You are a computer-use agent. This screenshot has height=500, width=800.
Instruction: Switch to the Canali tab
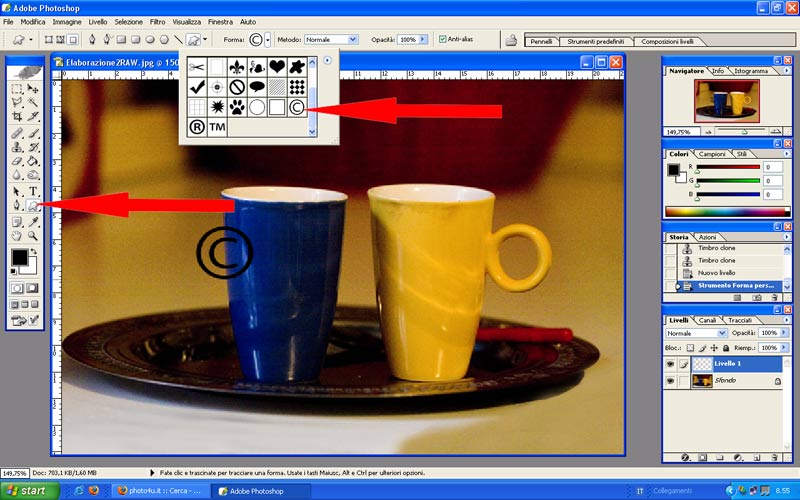coord(706,320)
